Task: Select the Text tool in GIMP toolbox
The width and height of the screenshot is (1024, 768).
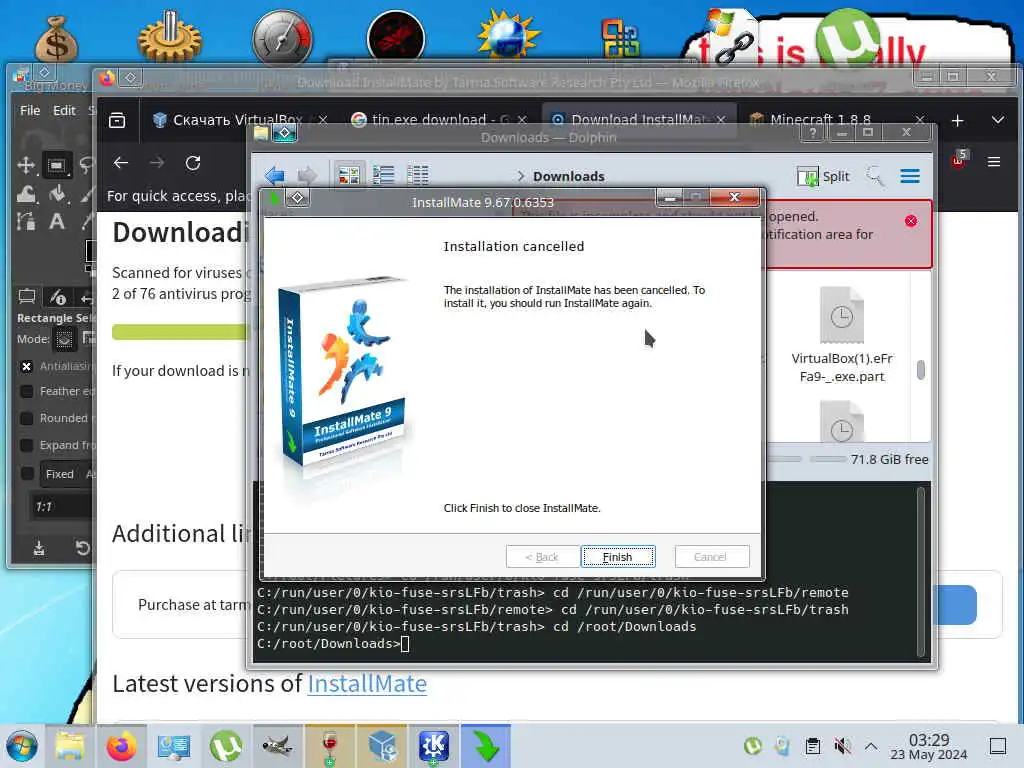Action: point(57,221)
